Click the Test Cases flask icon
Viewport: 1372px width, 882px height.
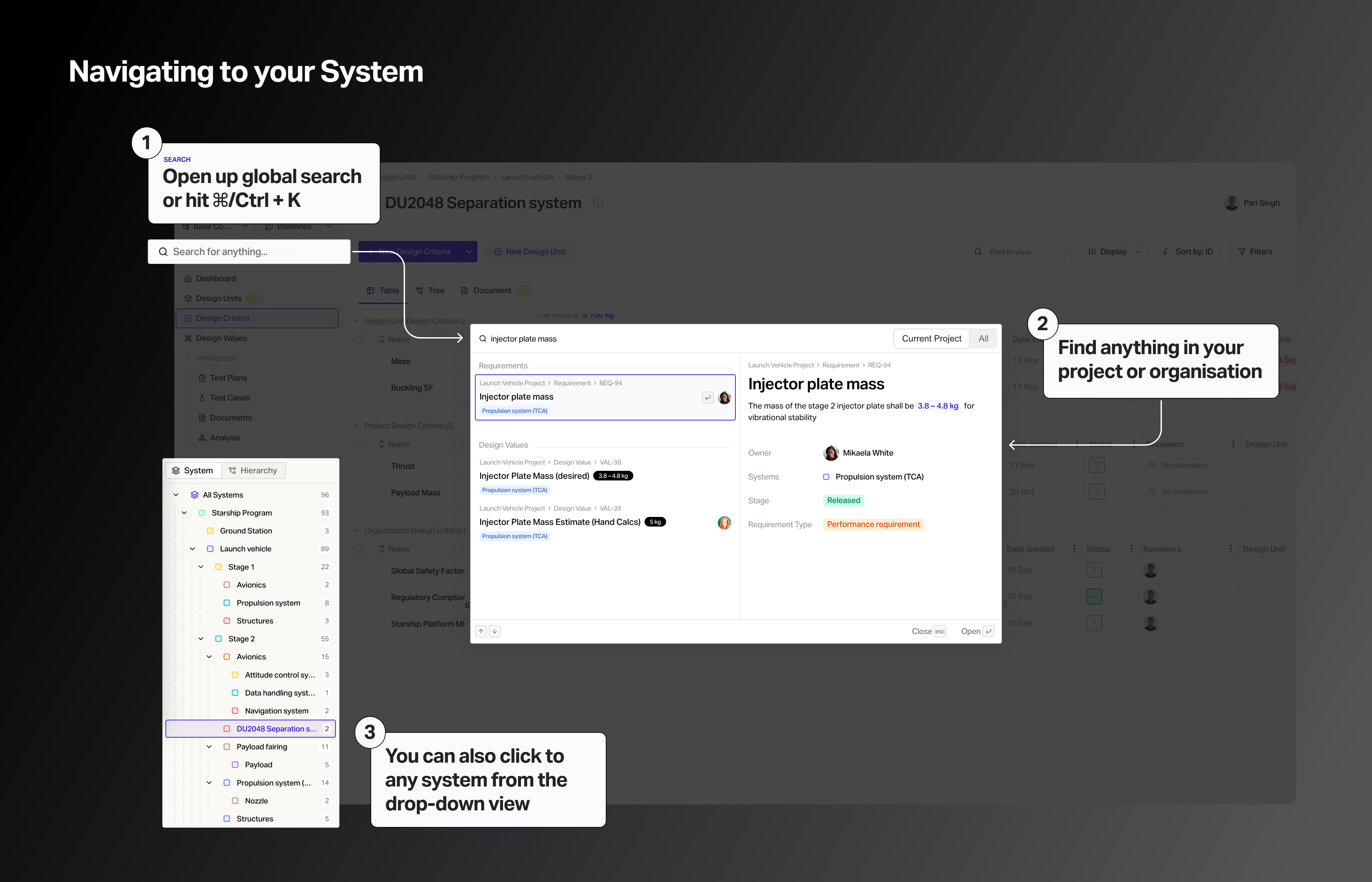[202, 398]
